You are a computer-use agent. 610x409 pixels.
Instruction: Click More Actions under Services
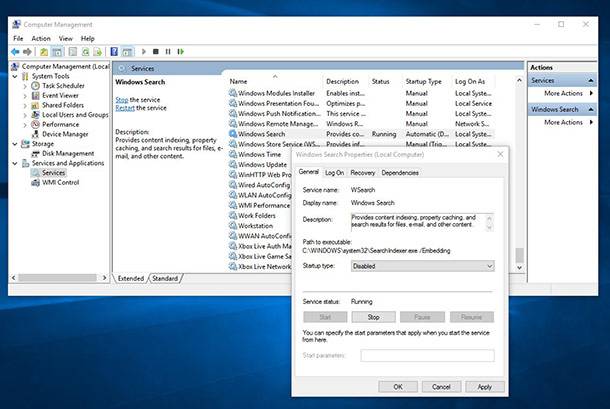(x=563, y=93)
